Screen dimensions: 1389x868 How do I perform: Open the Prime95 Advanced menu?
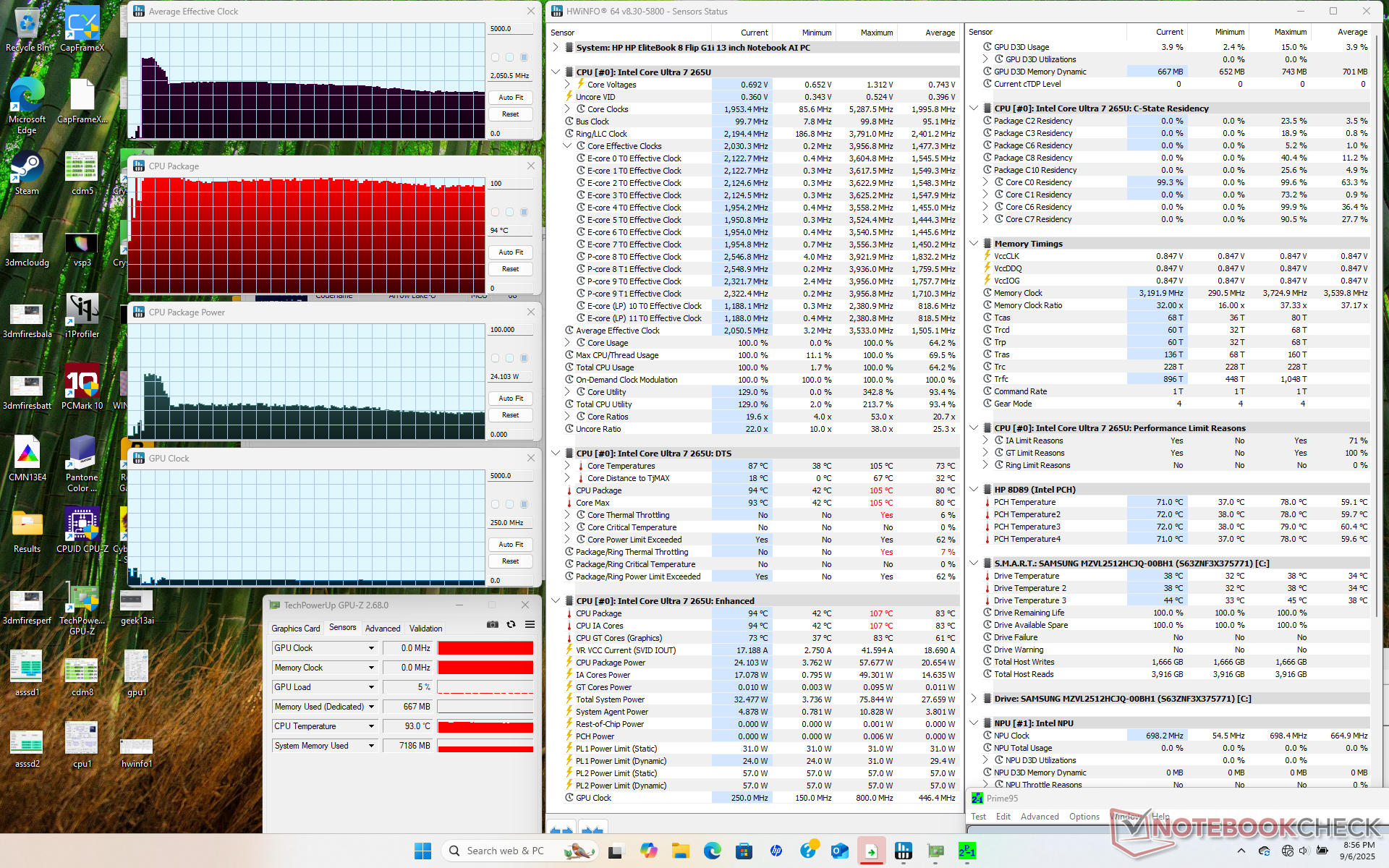pyautogui.click(x=1039, y=817)
